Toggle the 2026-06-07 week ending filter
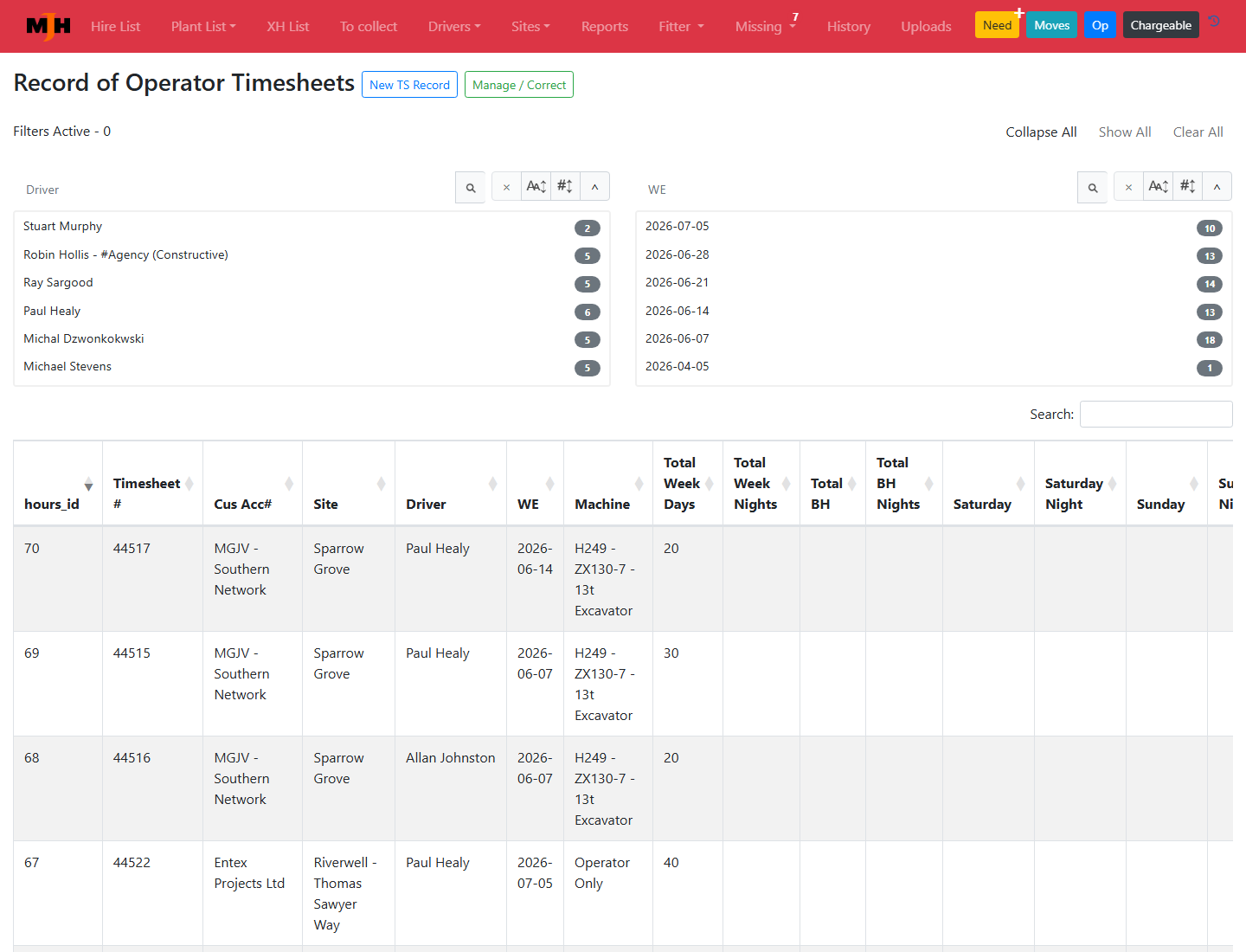The width and height of the screenshot is (1246, 952). (x=934, y=338)
